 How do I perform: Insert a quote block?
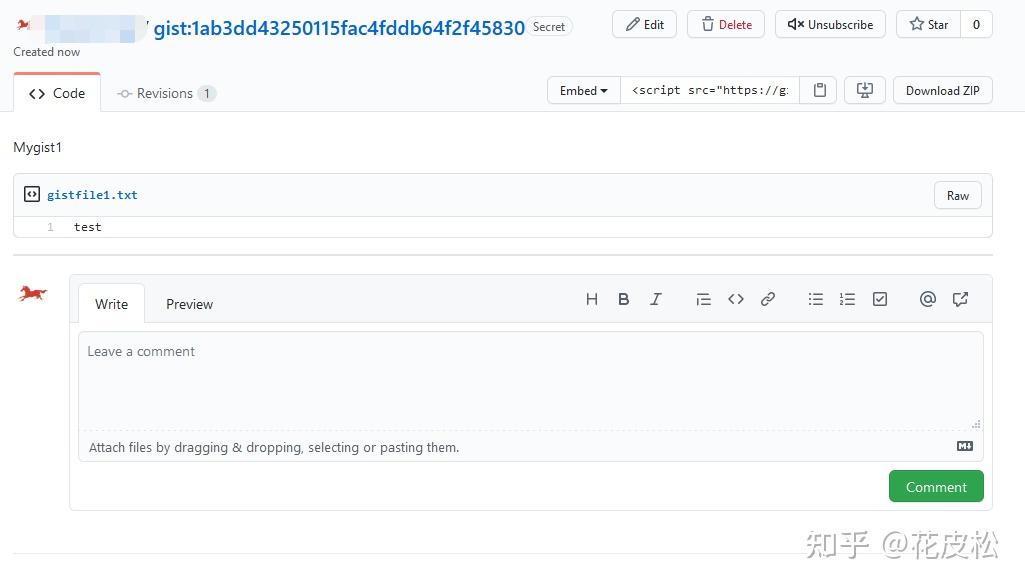(703, 300)
